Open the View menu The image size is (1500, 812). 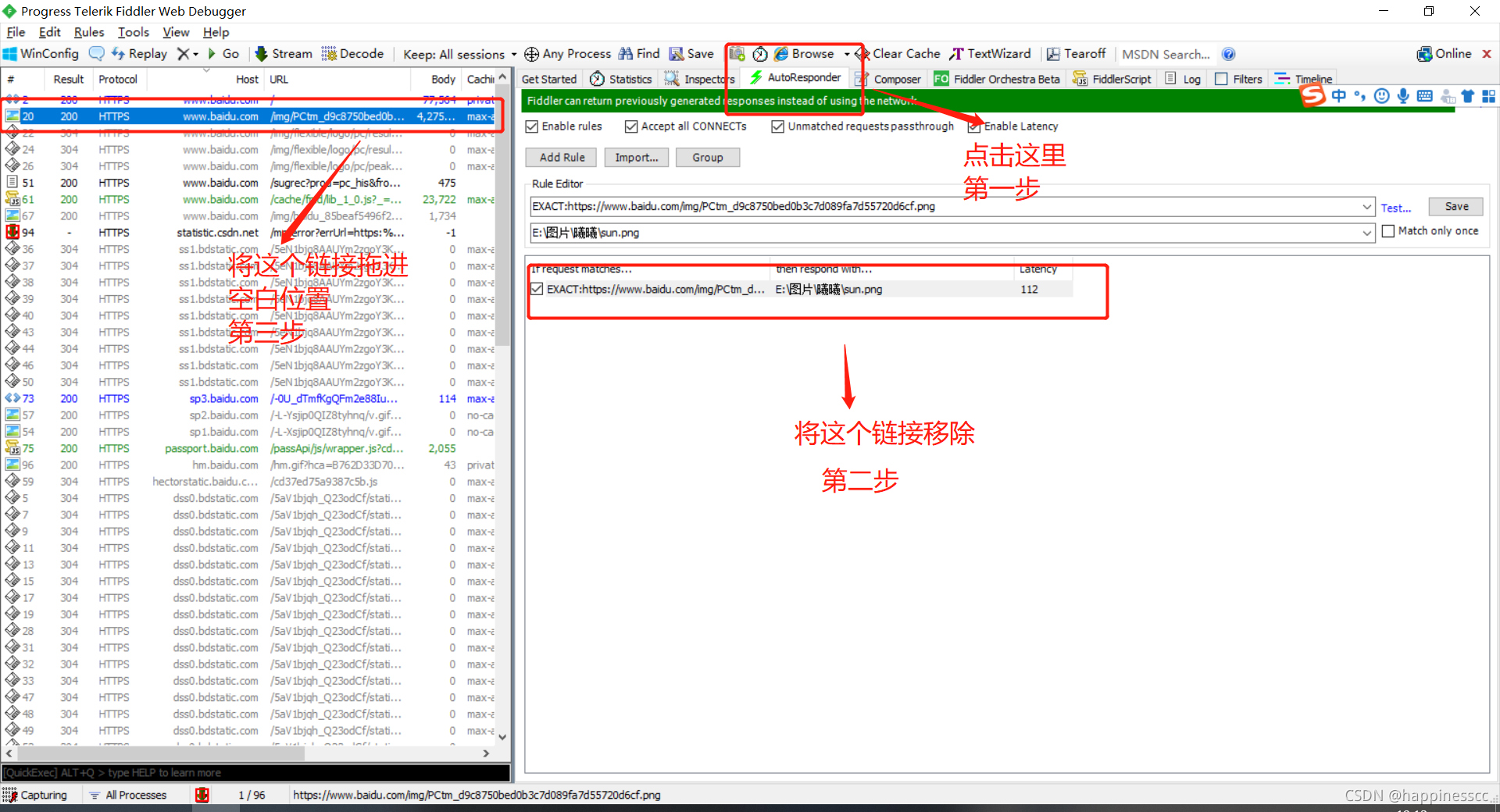click(x=176, y=32)
